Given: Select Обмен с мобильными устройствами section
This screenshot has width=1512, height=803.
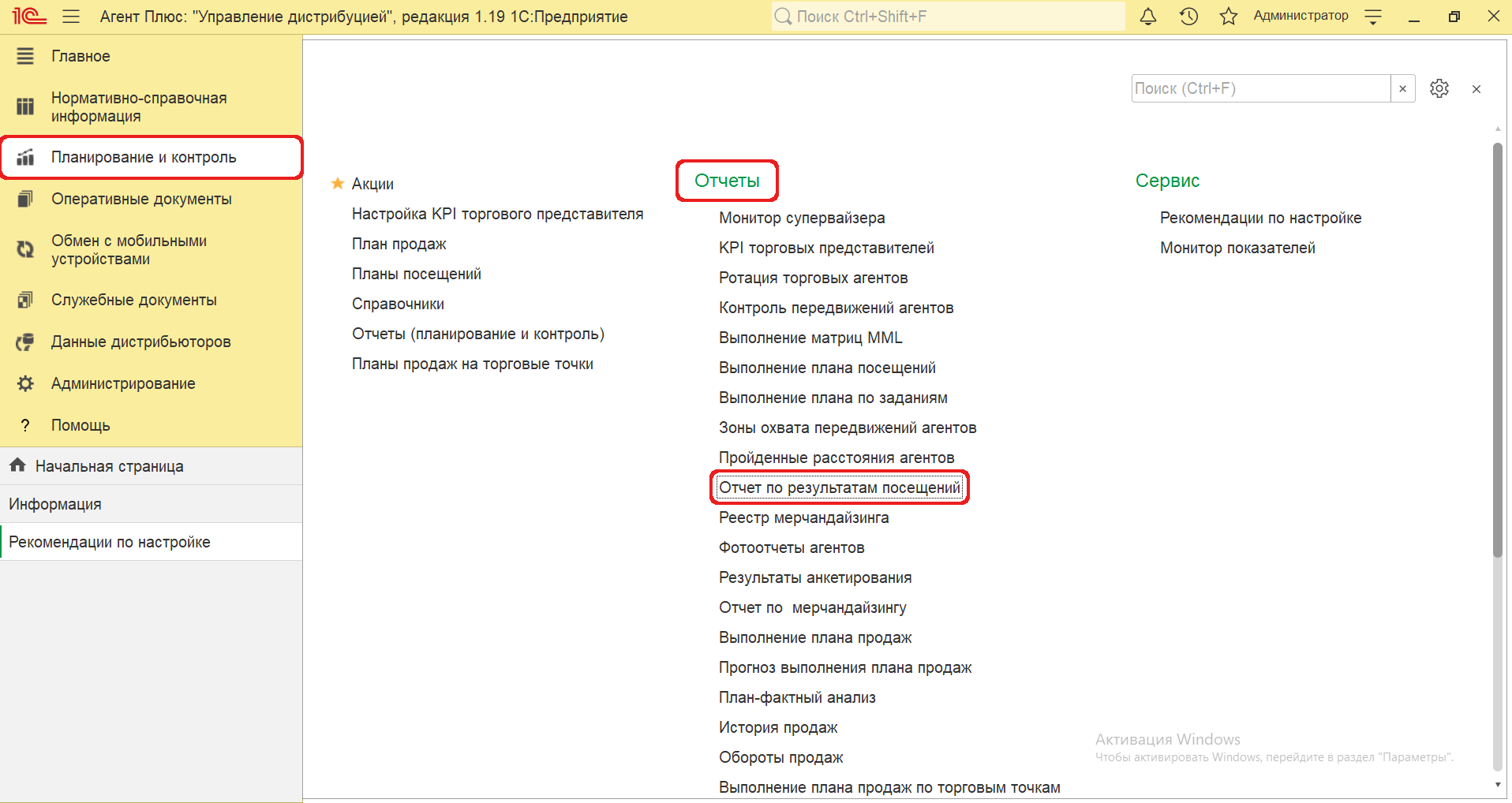Looking at the screenshot, I should click(129, 250).
